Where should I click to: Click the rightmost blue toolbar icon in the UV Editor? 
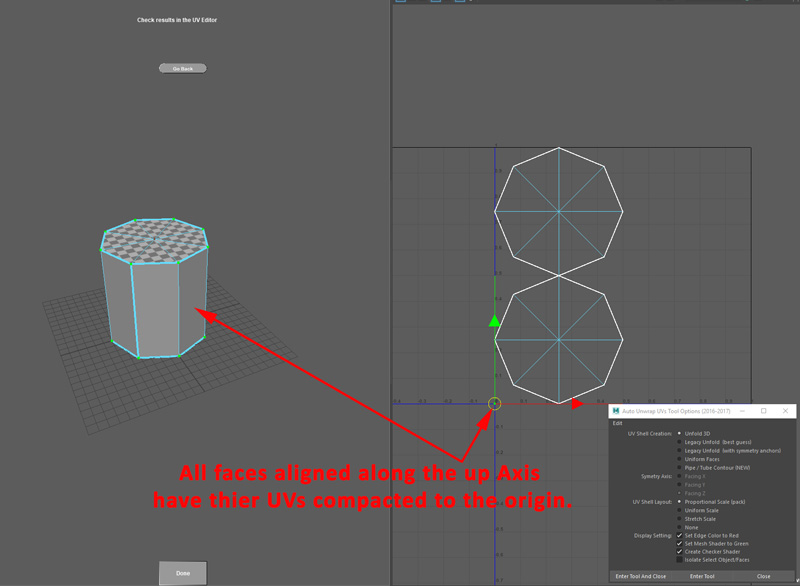(460, 3)
